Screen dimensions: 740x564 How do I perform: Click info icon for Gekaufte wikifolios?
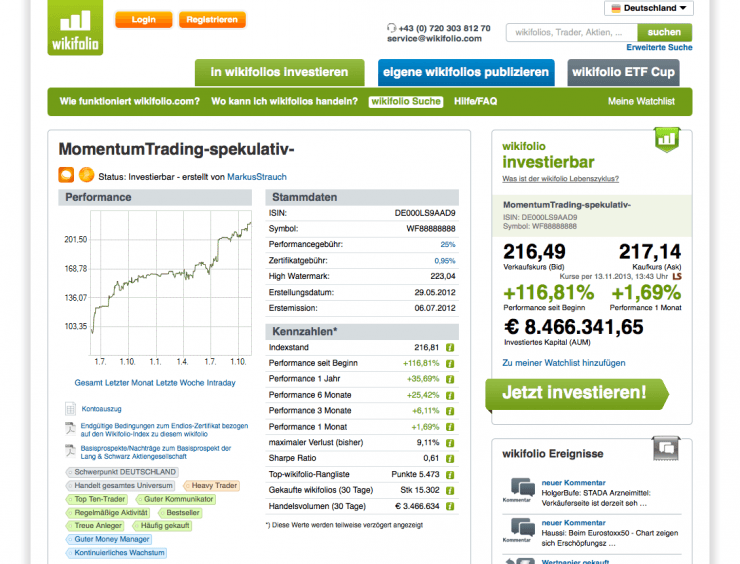pos(450,491)
